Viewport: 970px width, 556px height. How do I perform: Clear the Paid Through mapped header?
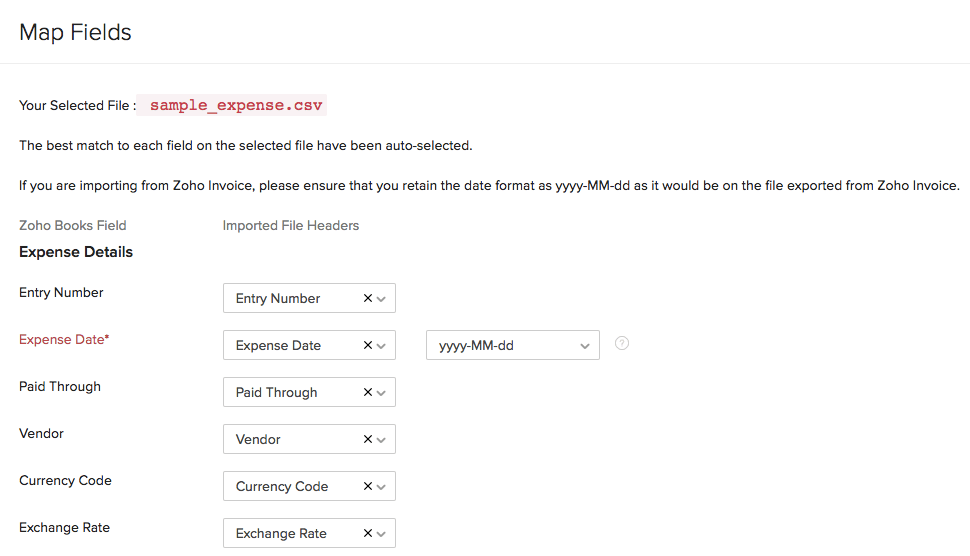point(367,392)
